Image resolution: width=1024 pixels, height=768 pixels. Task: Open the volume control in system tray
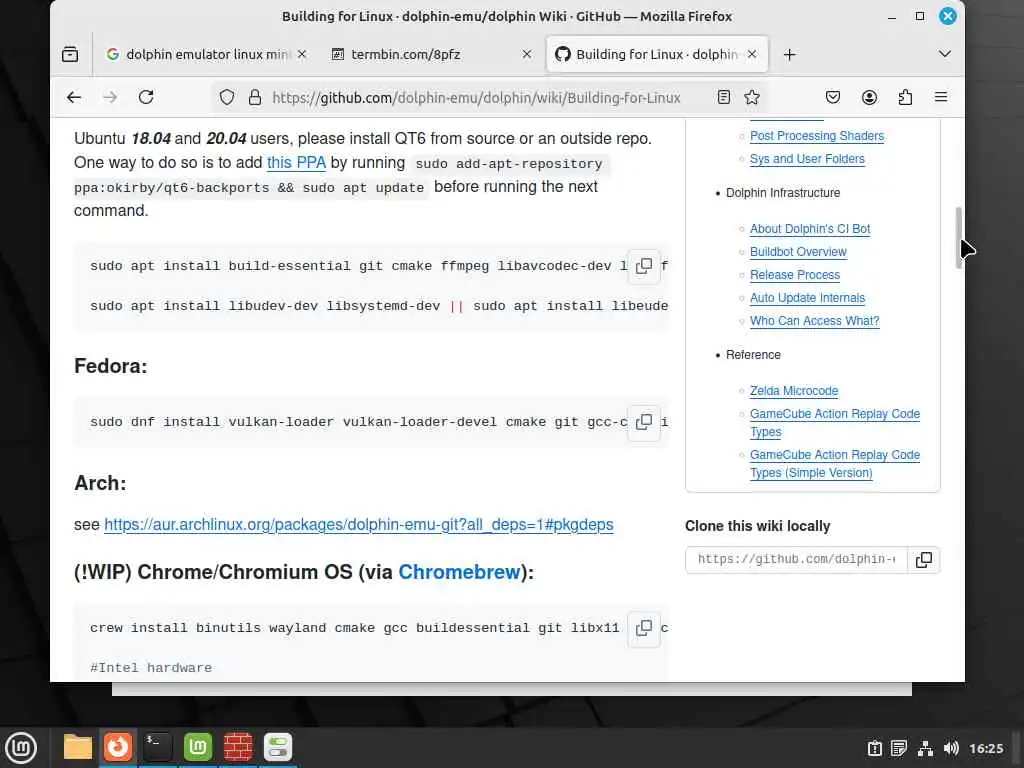951,748
